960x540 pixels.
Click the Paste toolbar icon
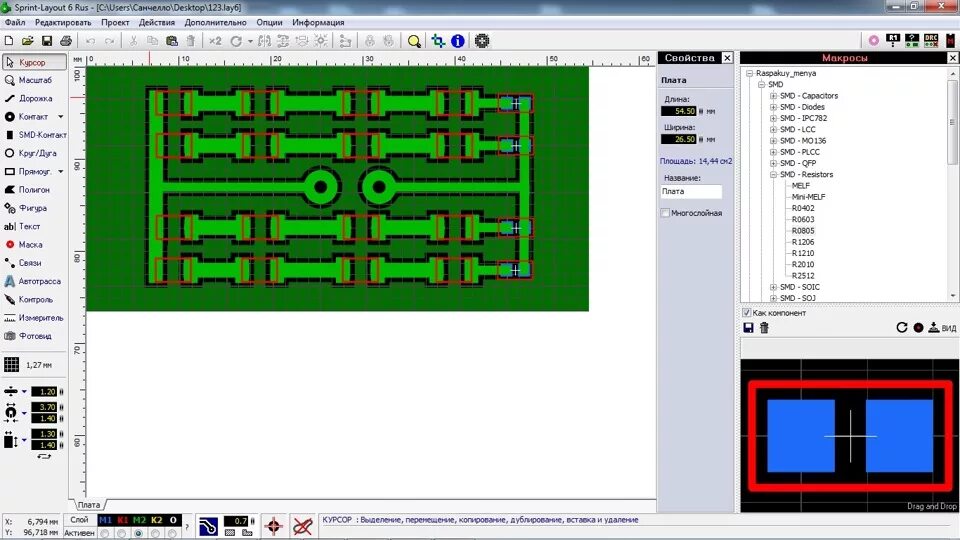pos(171,41)
